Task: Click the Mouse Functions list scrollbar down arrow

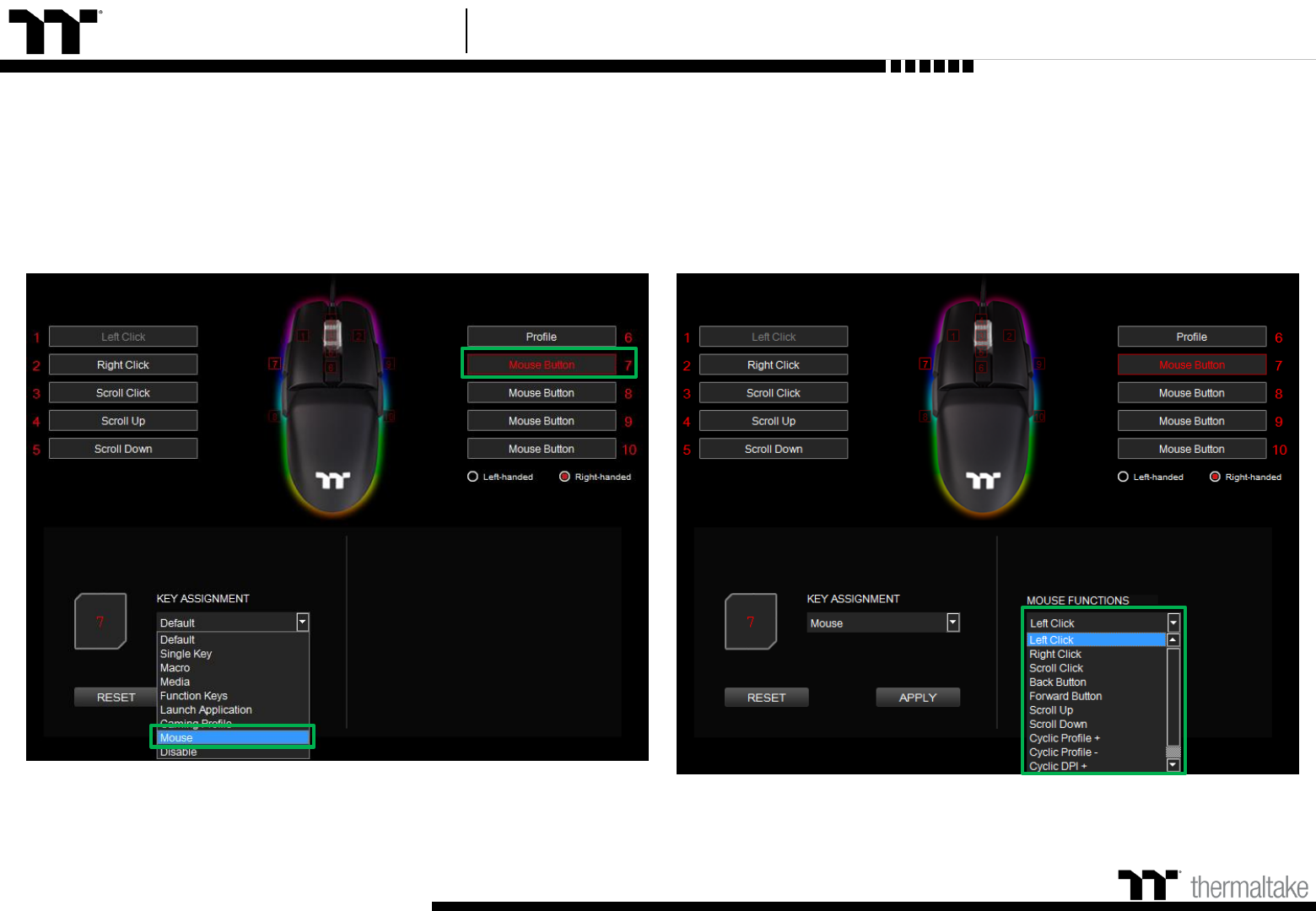Action: tap(1173, 765)
